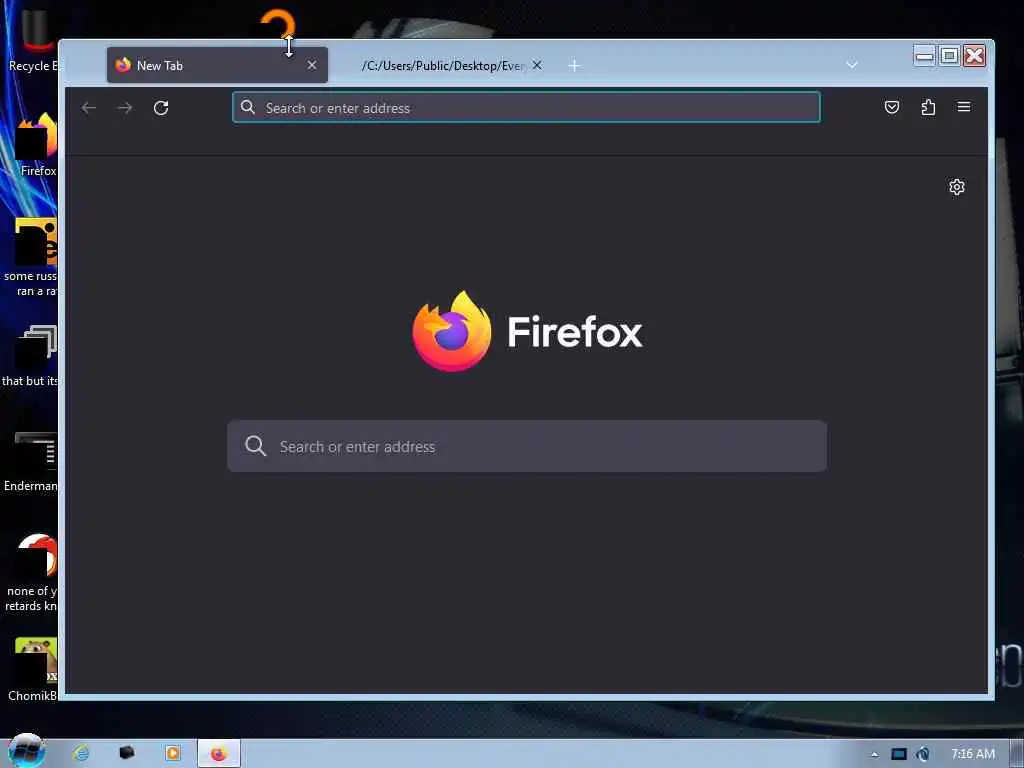Screen dimensions: 1024x768
Task: Click the Firefox taskbar button
Action: click(219, 754)
